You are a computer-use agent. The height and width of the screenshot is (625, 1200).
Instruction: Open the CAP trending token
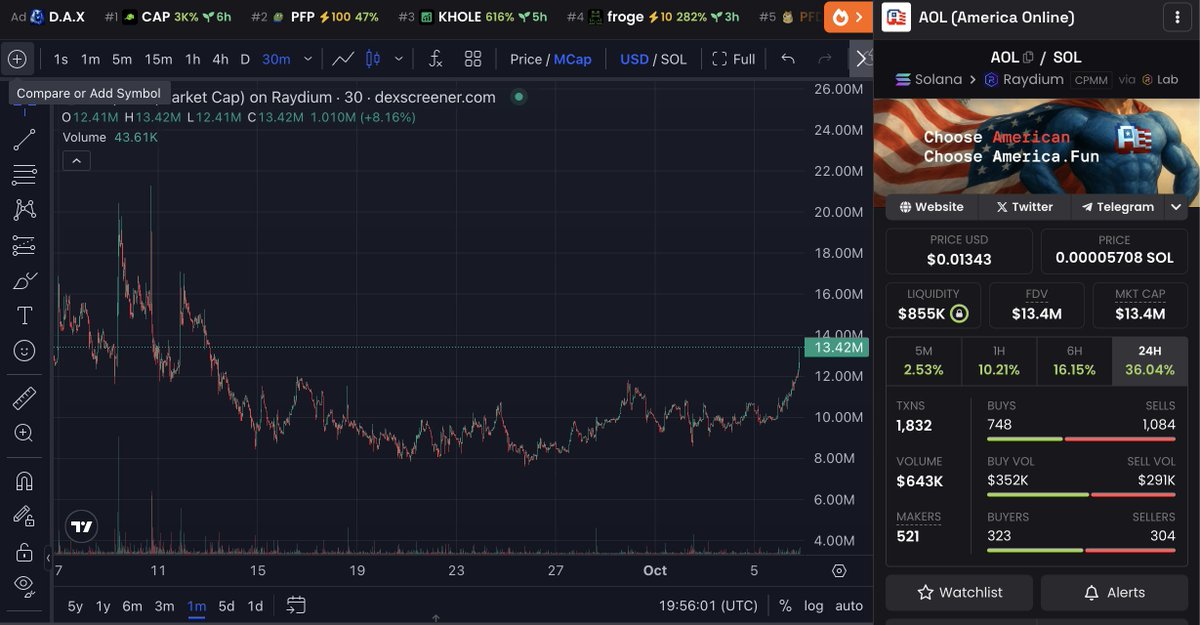point(168,17)
